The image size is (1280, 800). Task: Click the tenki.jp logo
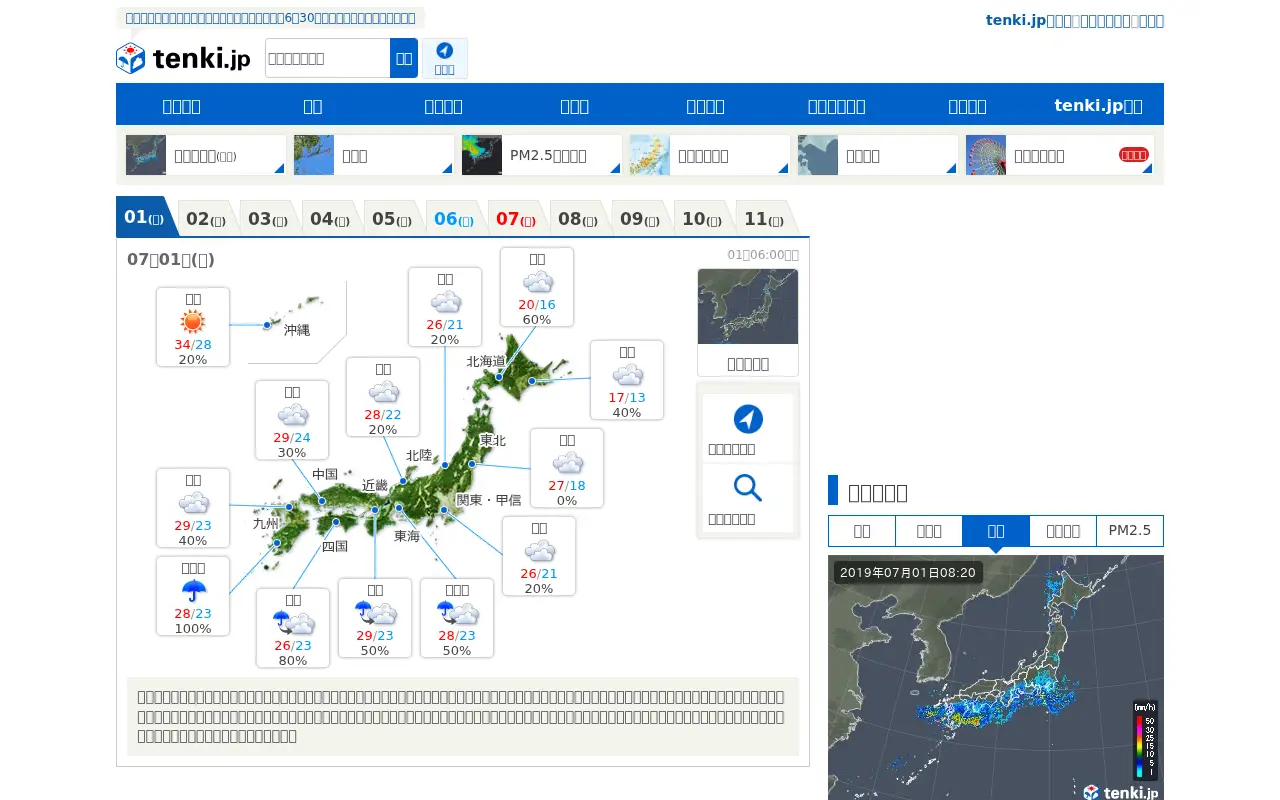[183, 58]
